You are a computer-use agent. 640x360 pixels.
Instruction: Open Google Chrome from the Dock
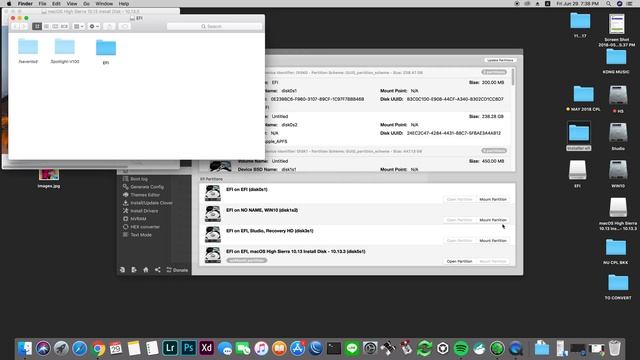tap(98, 348)
